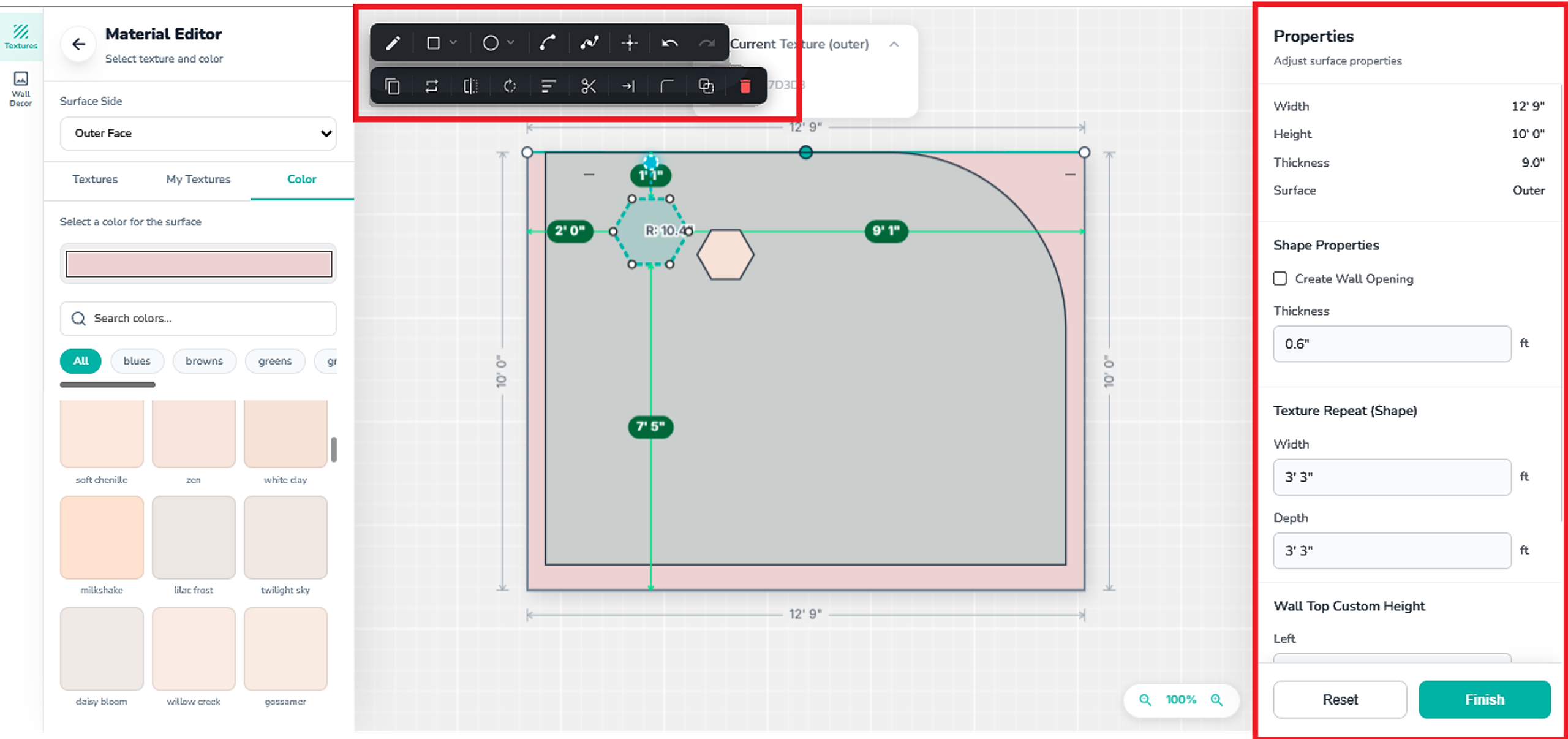Switch to the My Textures tab

[x=198, y=179]
